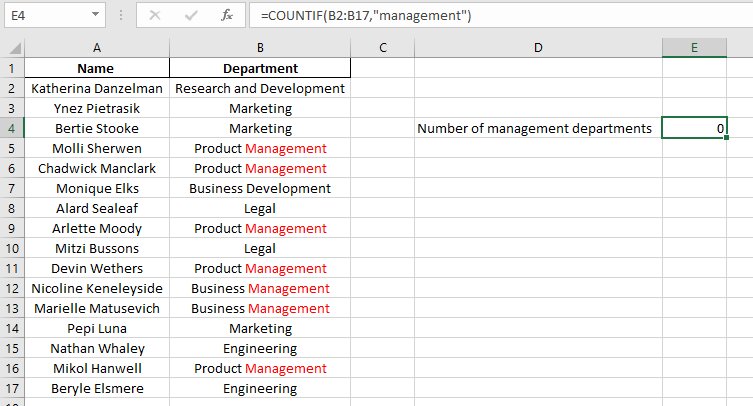Select row 9 header
The height and width of the screenshot is (406, 753).
[x=12, y=228]
